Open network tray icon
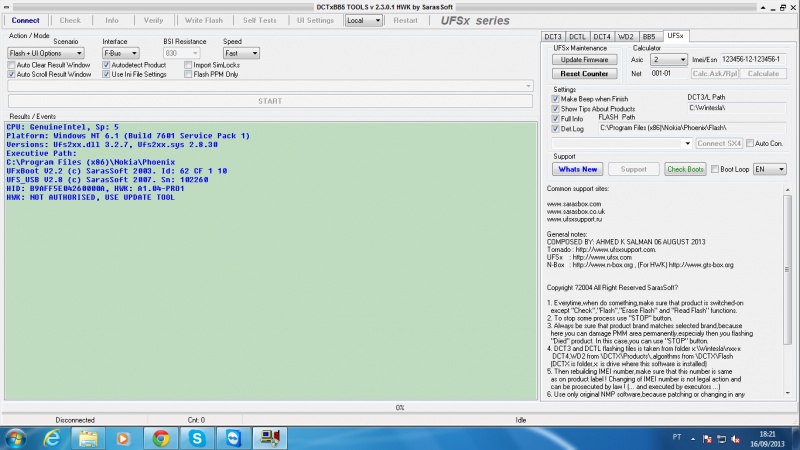This screenshot has height=450, width=800. pos(721,439)
